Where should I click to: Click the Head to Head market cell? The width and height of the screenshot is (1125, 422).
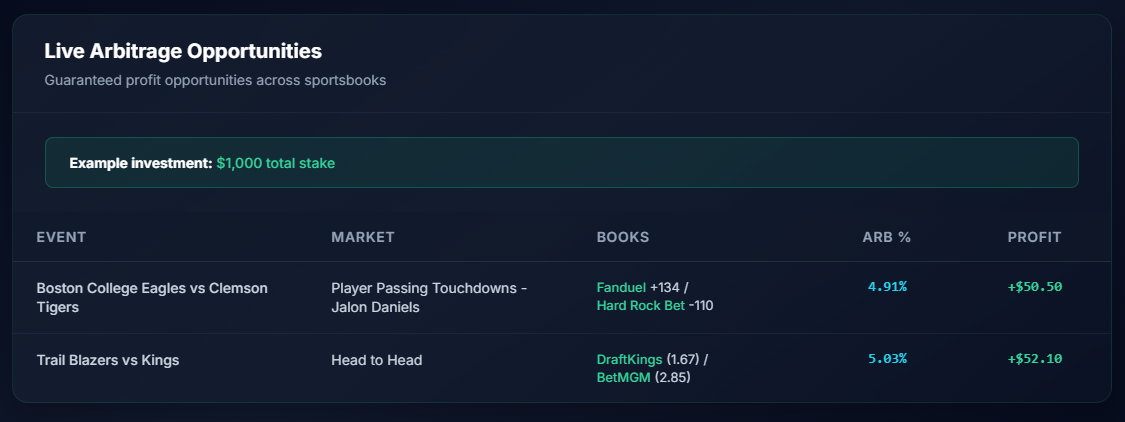(x=377, y=360)
